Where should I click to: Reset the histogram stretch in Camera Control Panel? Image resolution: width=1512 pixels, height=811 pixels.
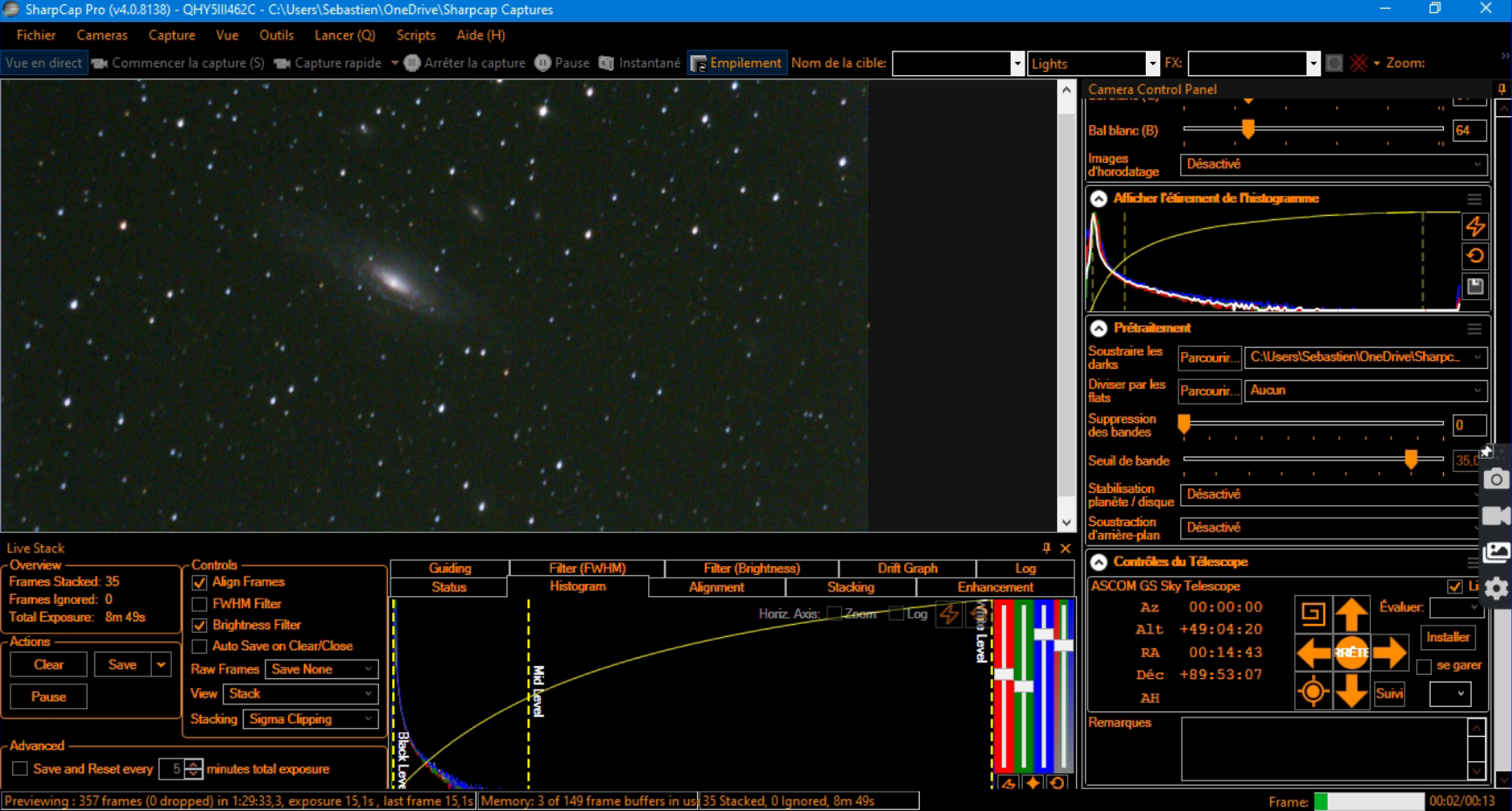(x=1475, y=256)
